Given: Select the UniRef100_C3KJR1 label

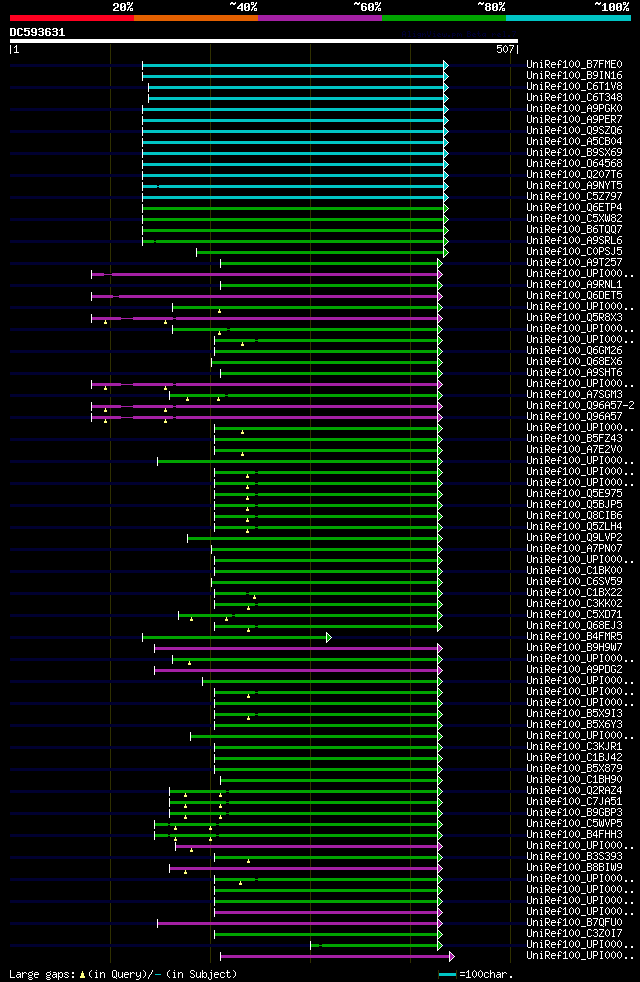Looking at the screenshot, I should pos(574,747).
